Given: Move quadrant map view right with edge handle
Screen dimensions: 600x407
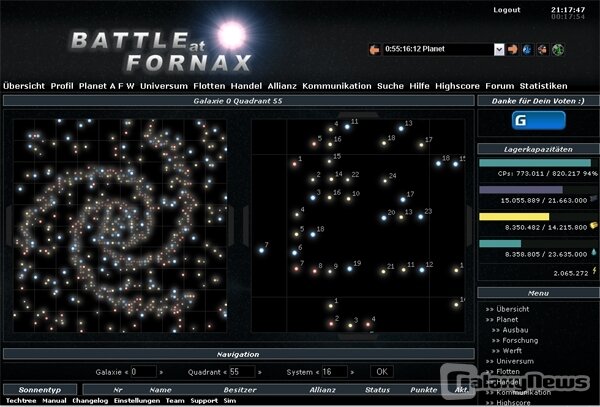Looking at the screenshot, I should click(x=470, y=226).
